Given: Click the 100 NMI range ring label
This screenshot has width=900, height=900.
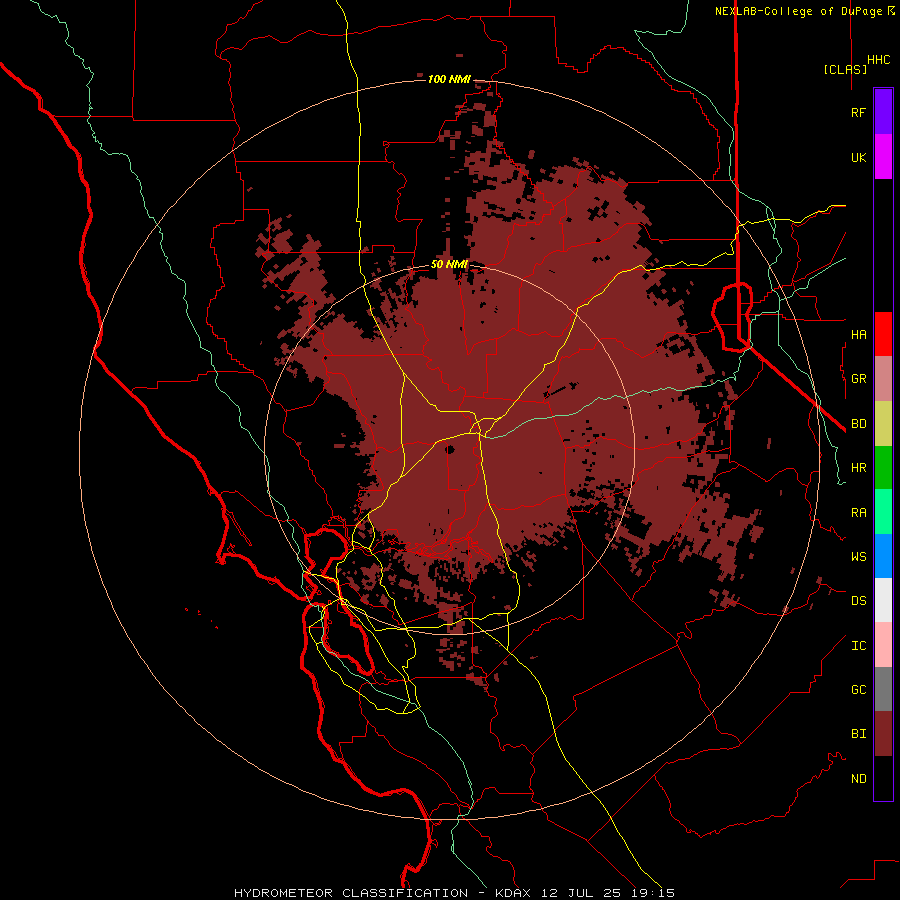Looking at the screenshot, I should coord(449,79).
